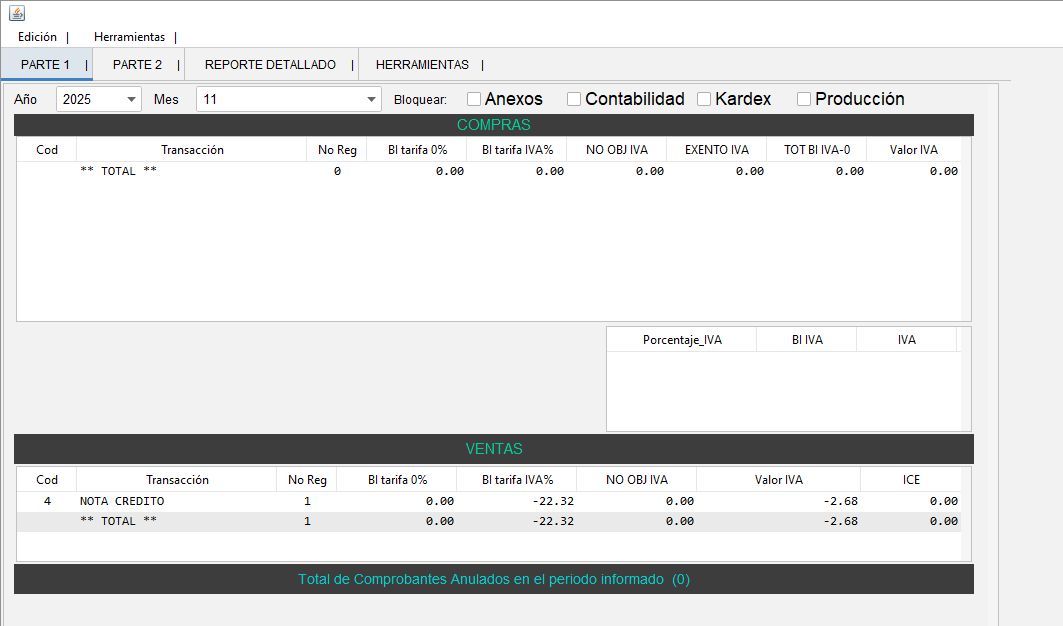Viewport: 1063px width, 626px height.
Task: Click the Valor IVA header in VENTAS table
Action: pos(778,480)
